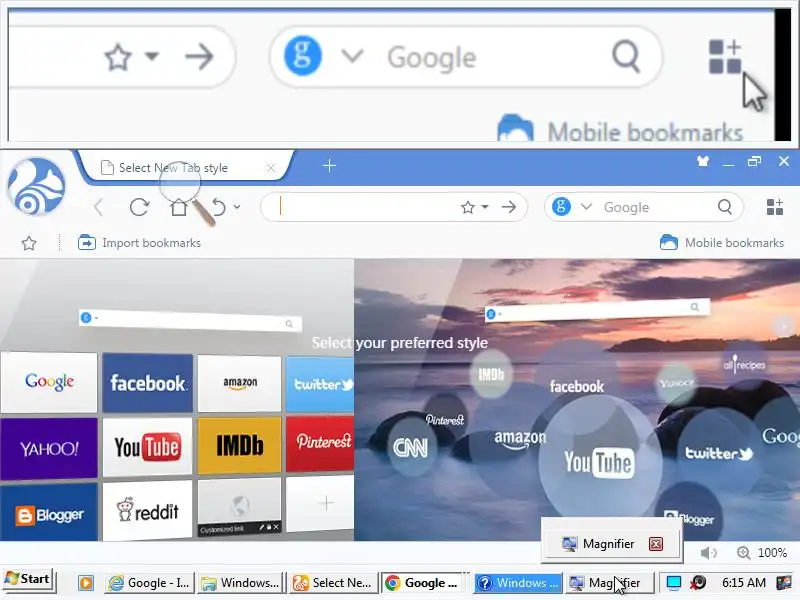
Task: Expand the undo closed tabs dropdown arrow
Action: tap(237, 207)
